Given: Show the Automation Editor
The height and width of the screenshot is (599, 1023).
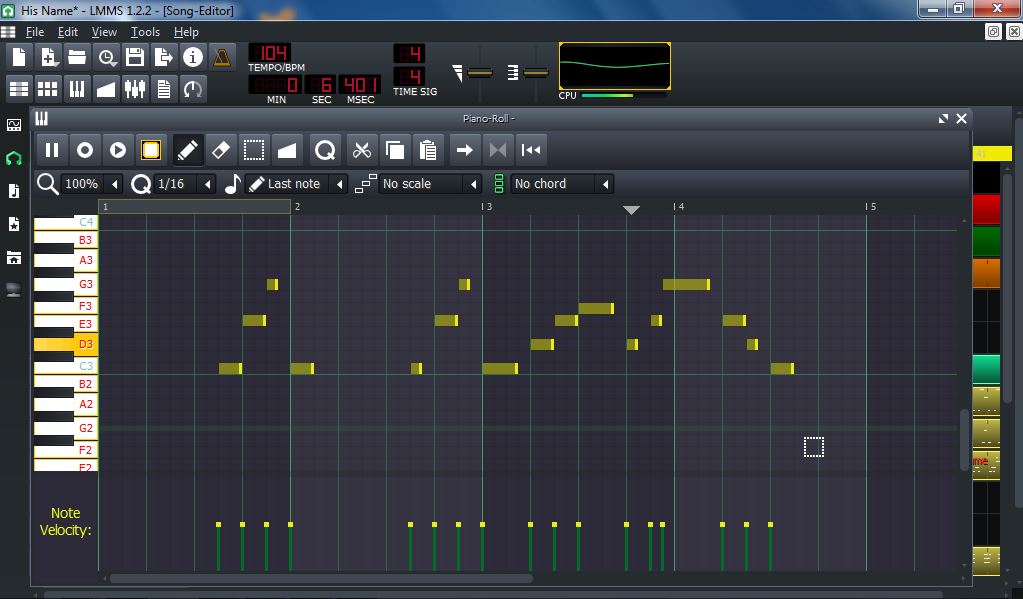Looking at the screenshot, I should [106, 89].
